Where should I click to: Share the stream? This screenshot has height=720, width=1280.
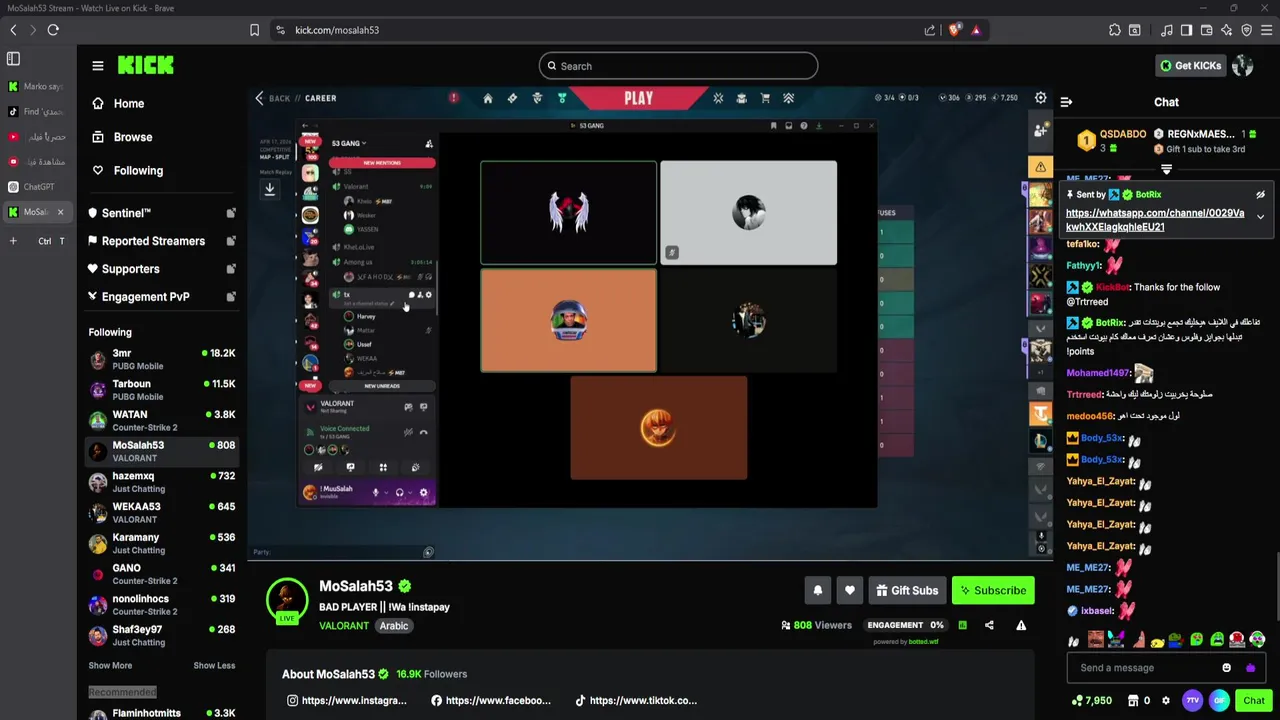tap(989, 626)
